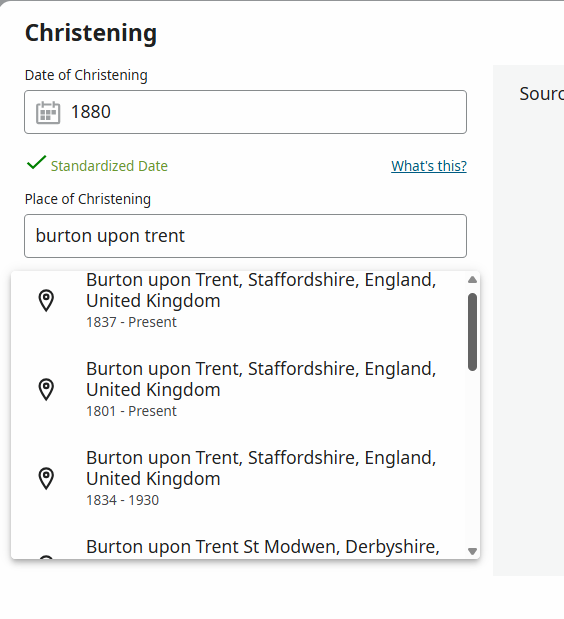The height and width of the screenshot is (619, 564).
Task: Click the scrollbar track below the thumb
Action: tap(472, 458)
